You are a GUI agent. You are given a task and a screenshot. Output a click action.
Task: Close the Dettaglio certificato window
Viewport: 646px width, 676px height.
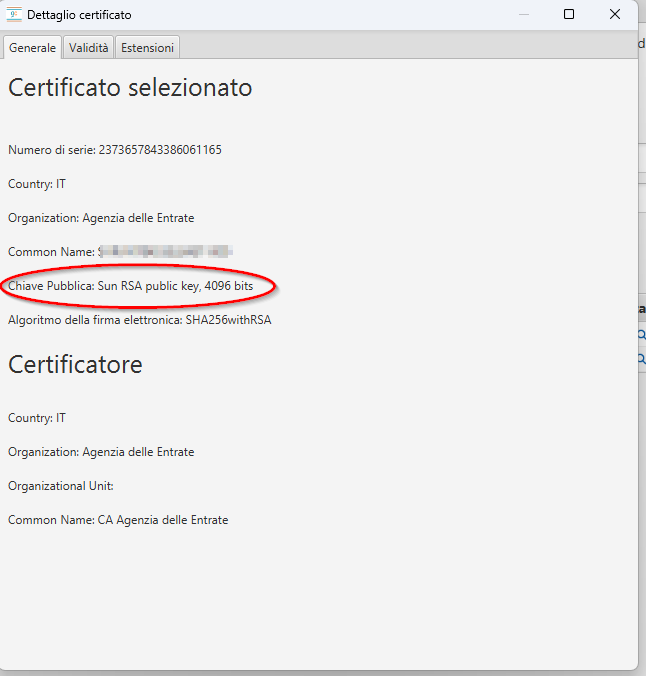[x=615, y=14]
